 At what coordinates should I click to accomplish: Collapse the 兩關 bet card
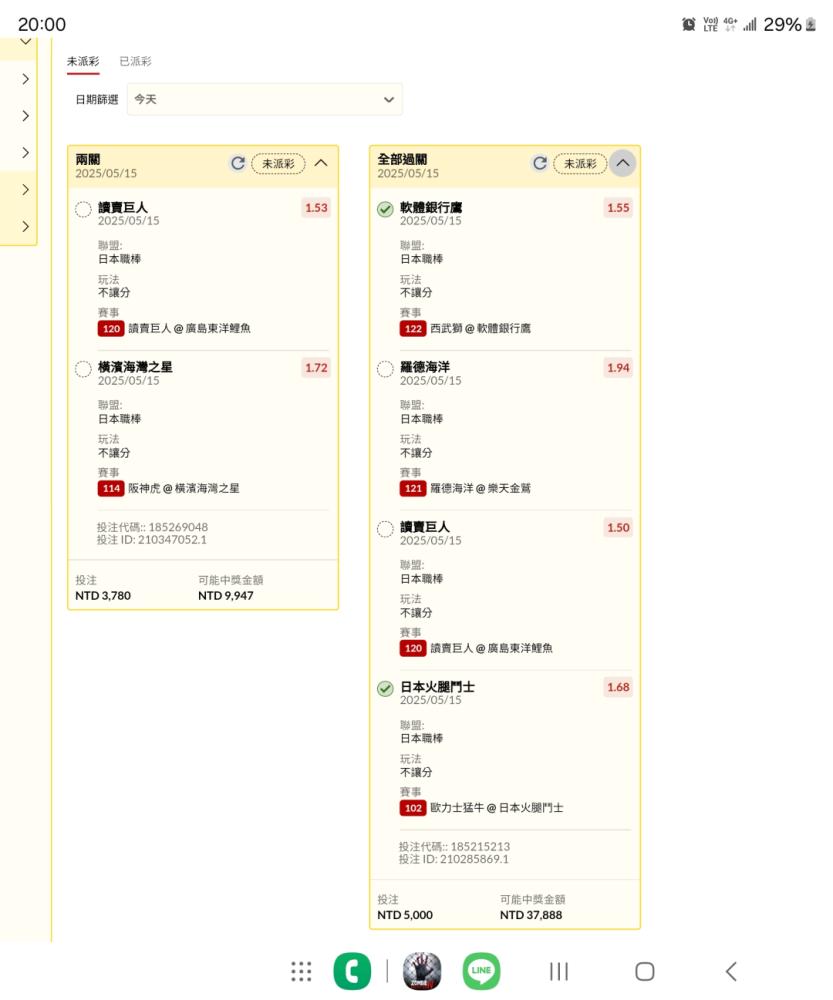321,163
